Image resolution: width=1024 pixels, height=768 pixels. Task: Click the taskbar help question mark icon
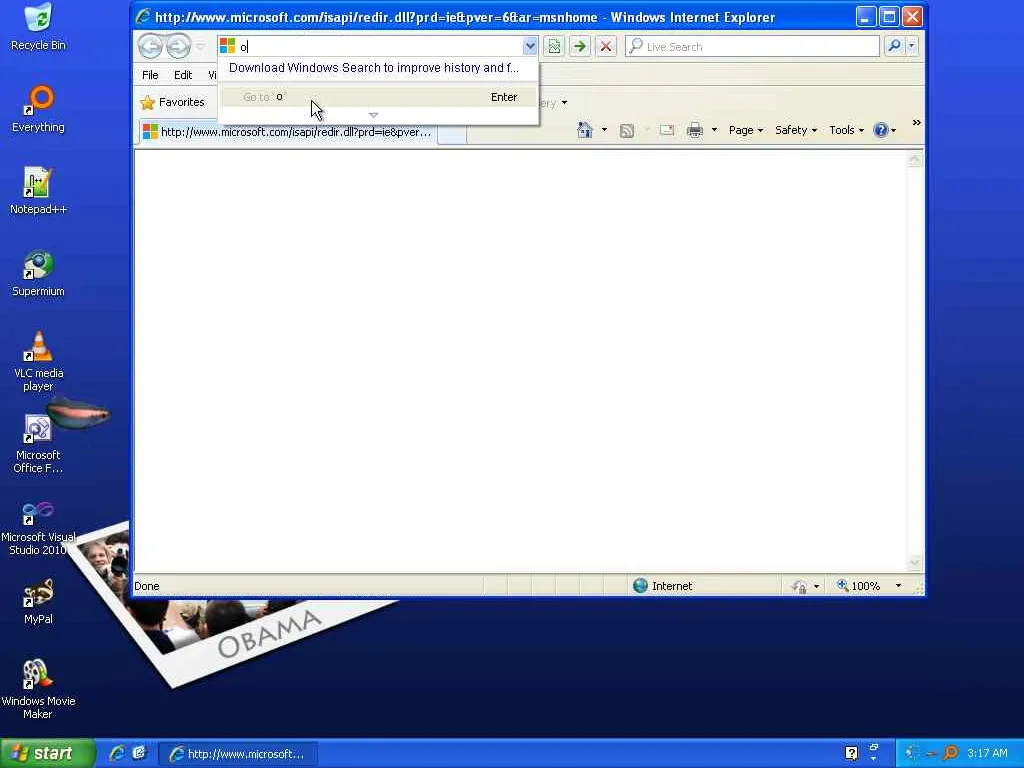tap(851, 753)
